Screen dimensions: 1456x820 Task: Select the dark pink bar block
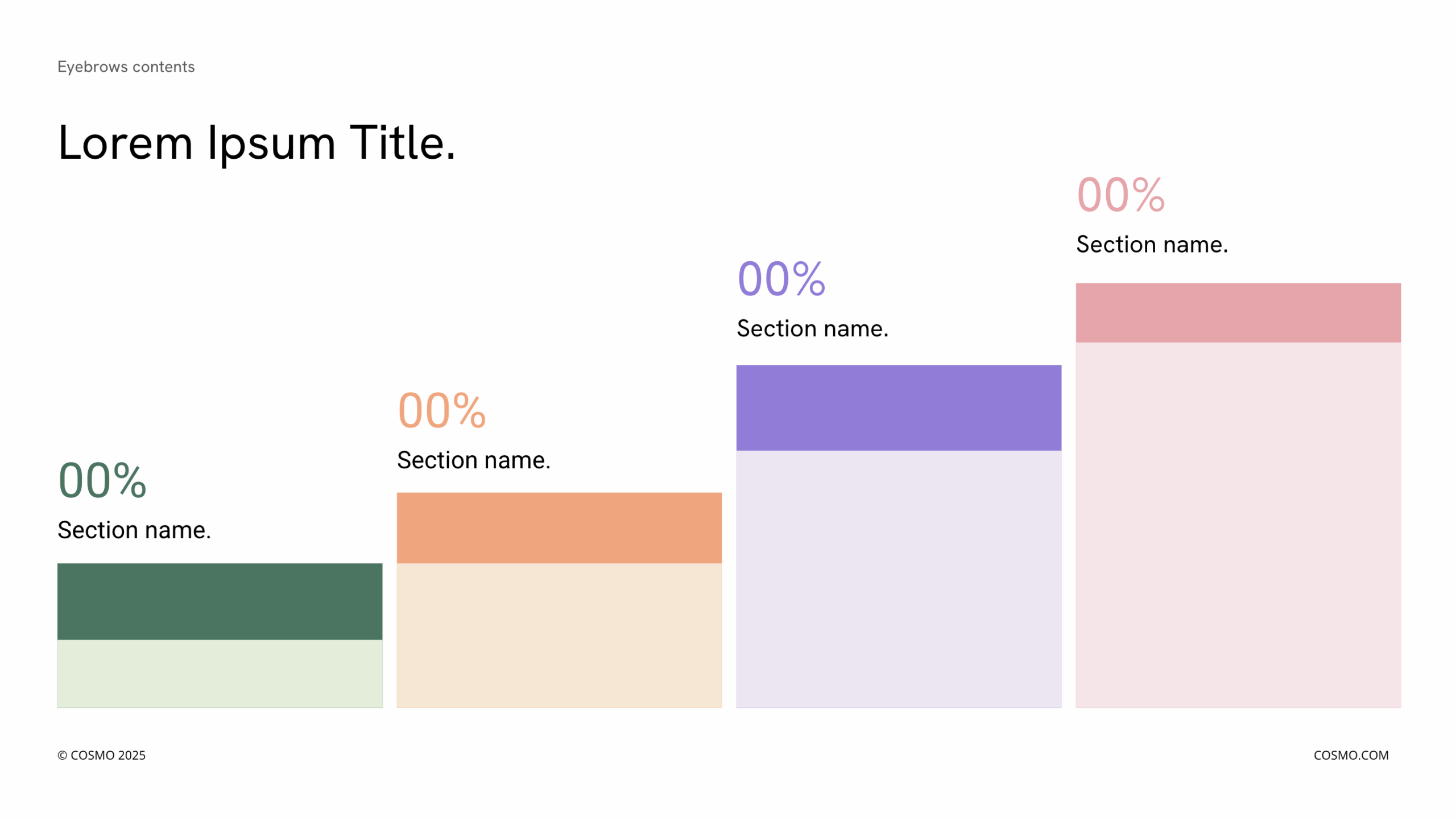[1238, 313]
